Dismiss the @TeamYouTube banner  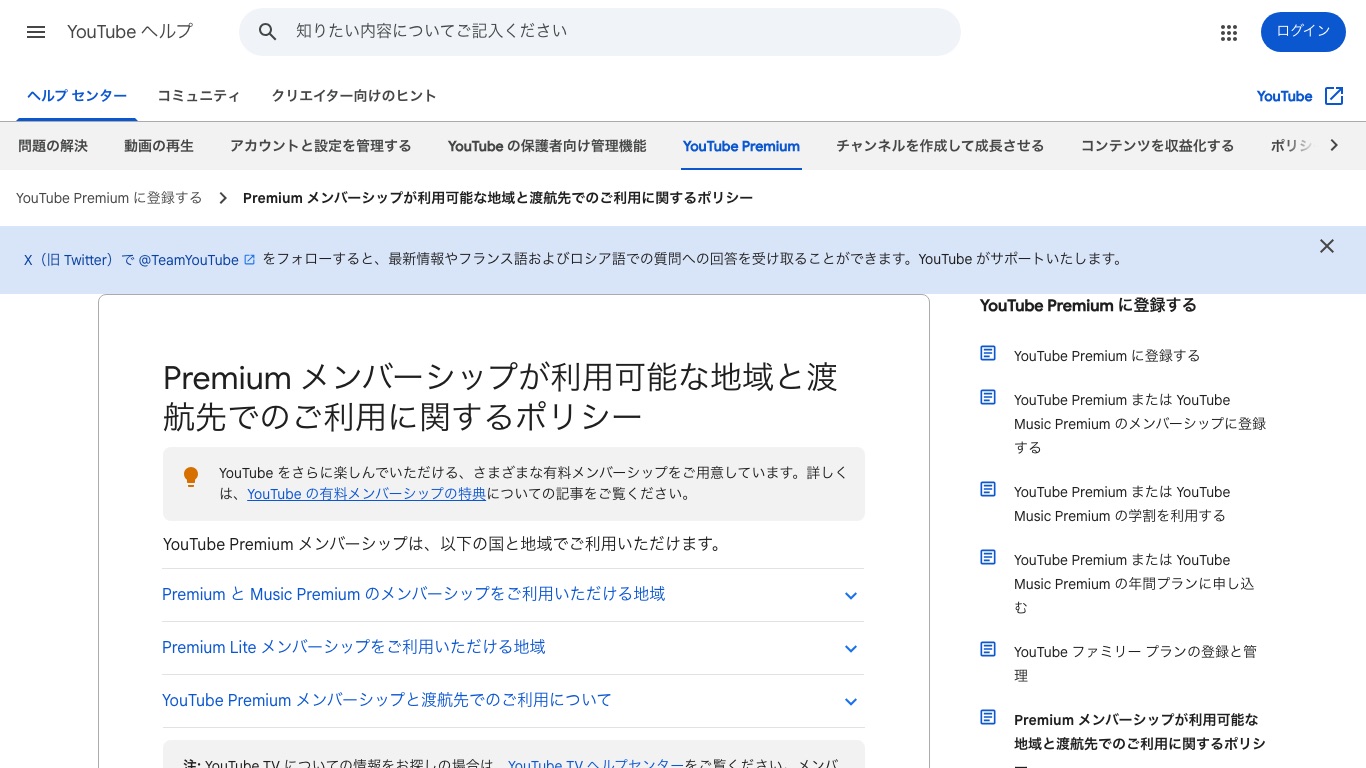pos(1327,246)
